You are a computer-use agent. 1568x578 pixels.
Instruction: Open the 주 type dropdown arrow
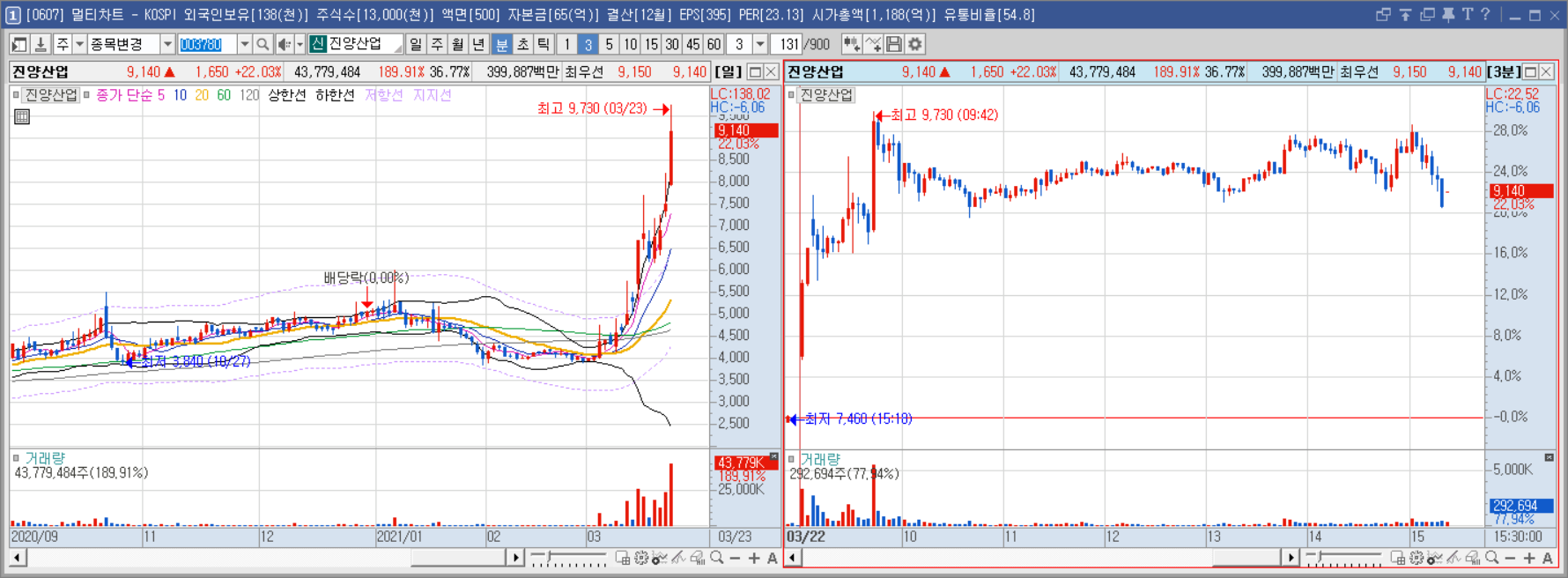pyautogui.click(x=79, y=44)
